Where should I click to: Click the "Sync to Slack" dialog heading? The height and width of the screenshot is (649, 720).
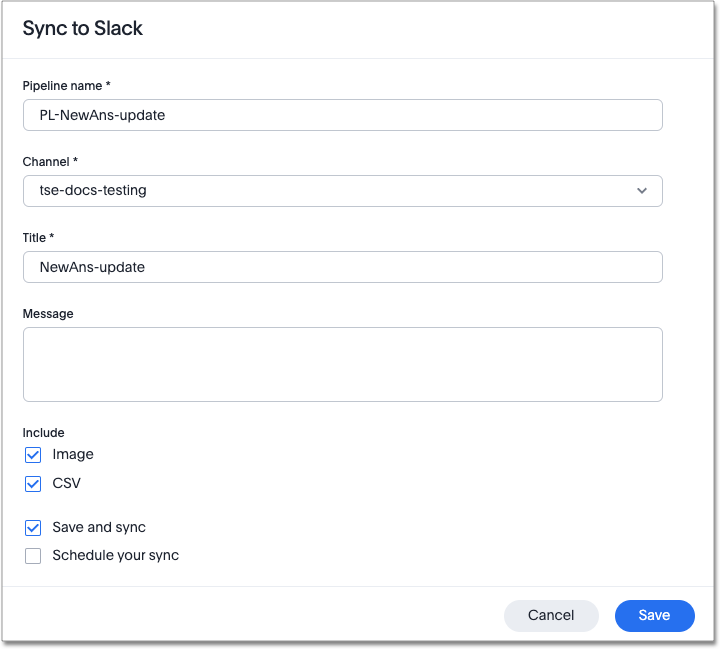point(83,29)
